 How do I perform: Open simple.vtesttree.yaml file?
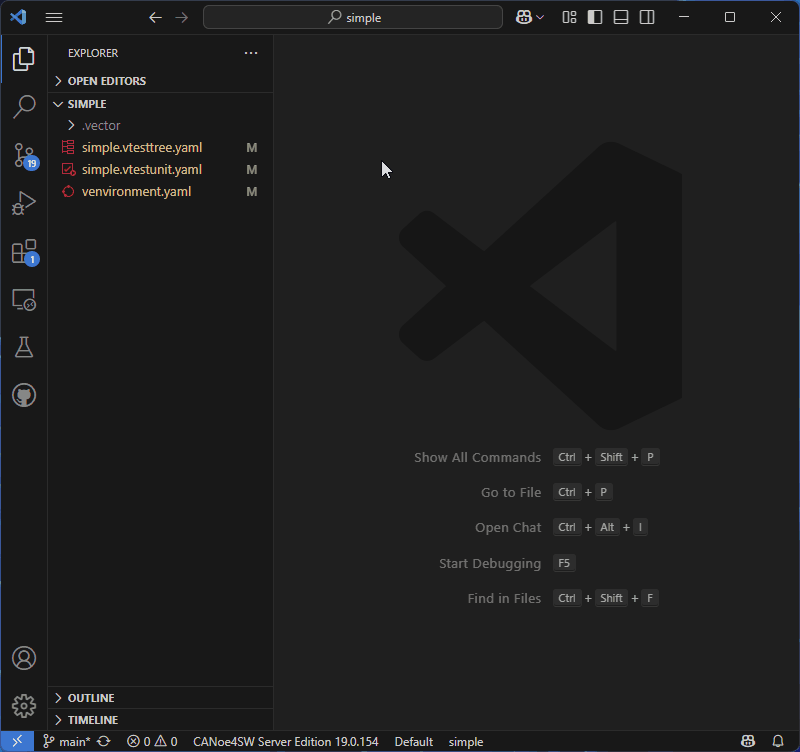pos(161,147)
